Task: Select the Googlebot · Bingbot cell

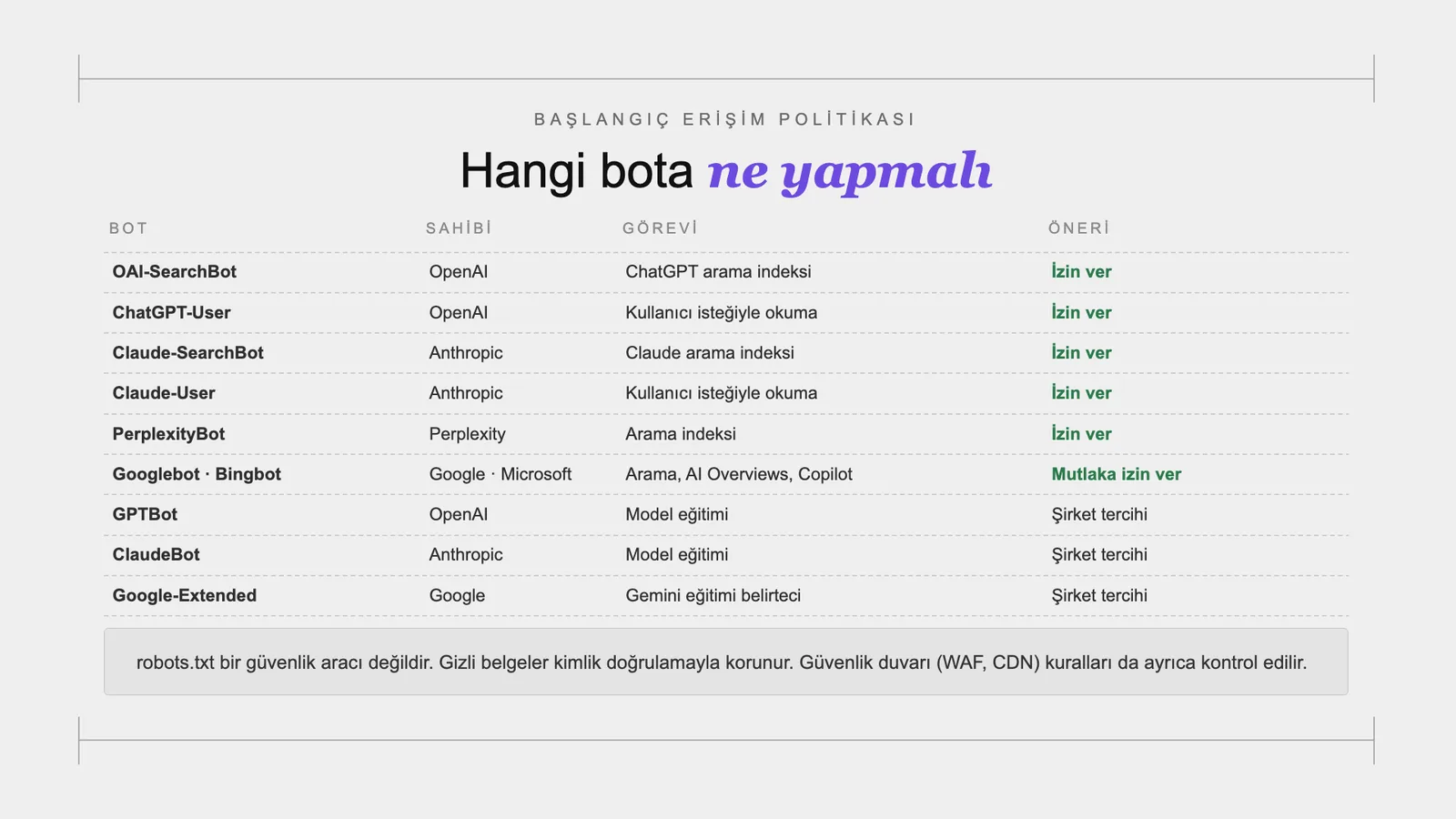Action: point(197,474)
